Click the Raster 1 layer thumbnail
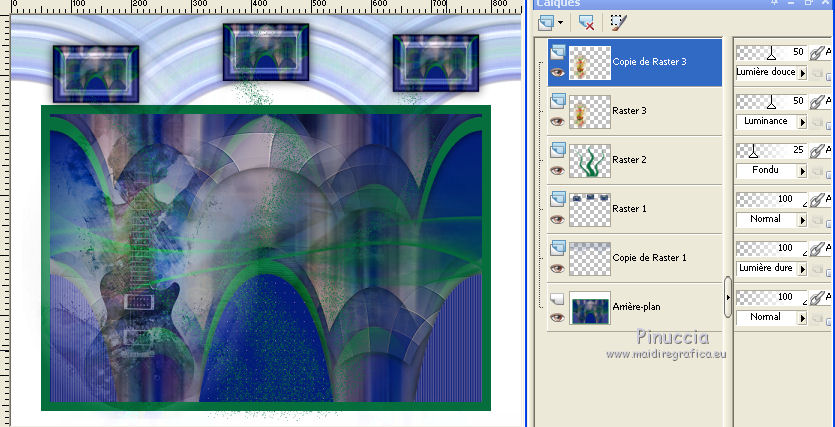 click(590, 209)
